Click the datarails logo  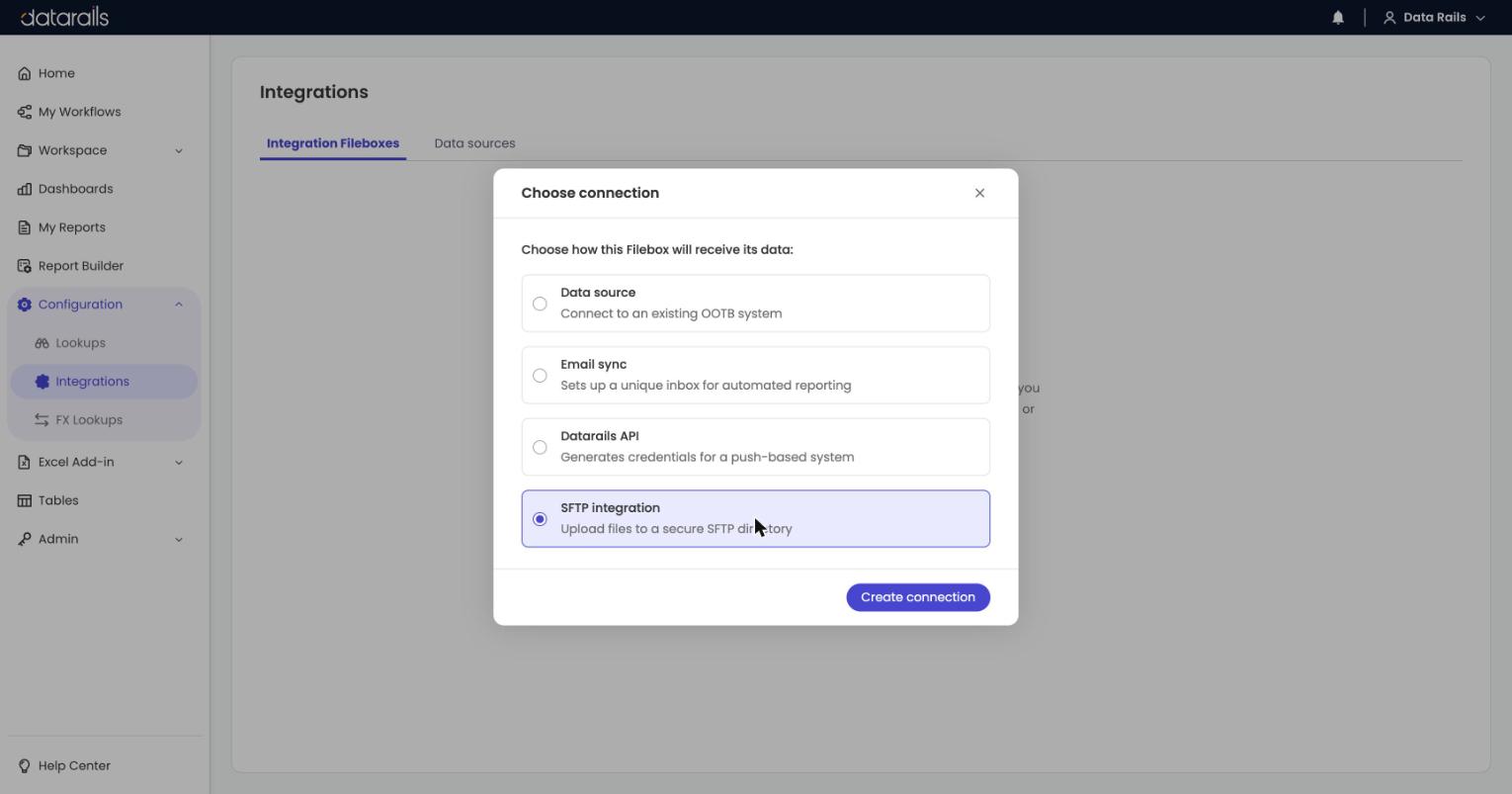click(x=64, y=17)
